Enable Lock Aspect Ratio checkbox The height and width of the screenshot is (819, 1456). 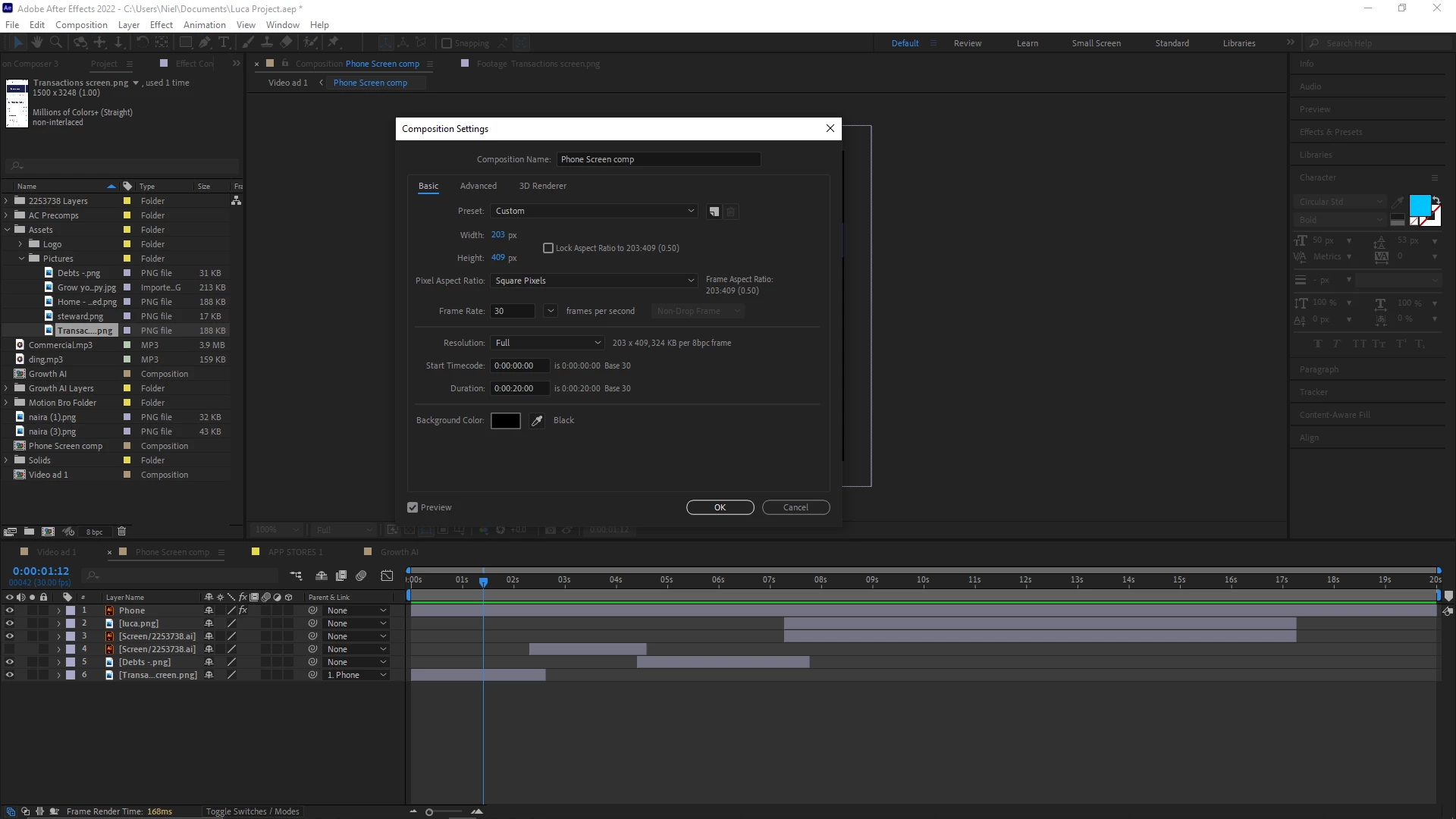548,248
